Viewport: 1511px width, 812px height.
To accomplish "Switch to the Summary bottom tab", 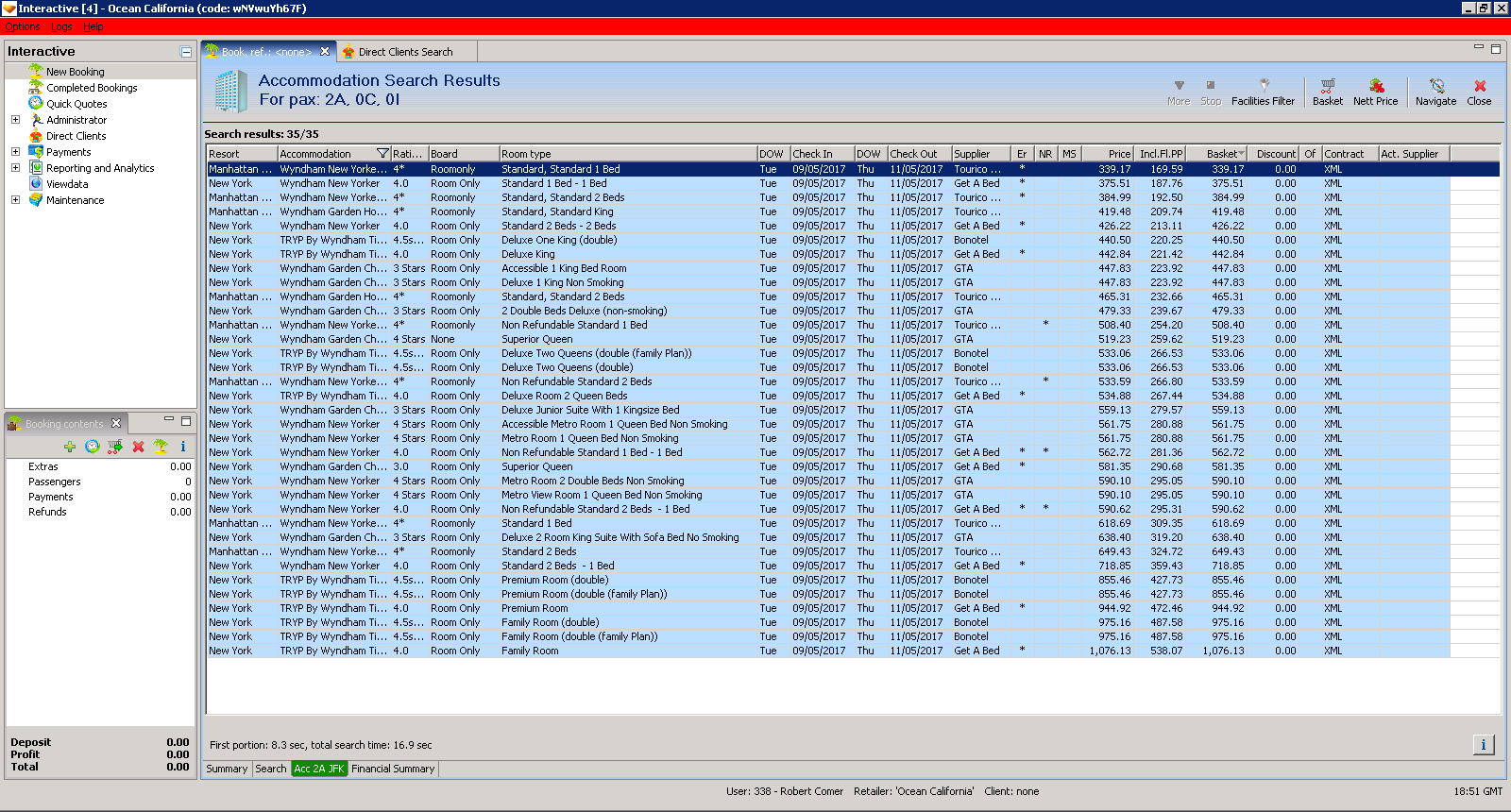I will click(227, 769).
